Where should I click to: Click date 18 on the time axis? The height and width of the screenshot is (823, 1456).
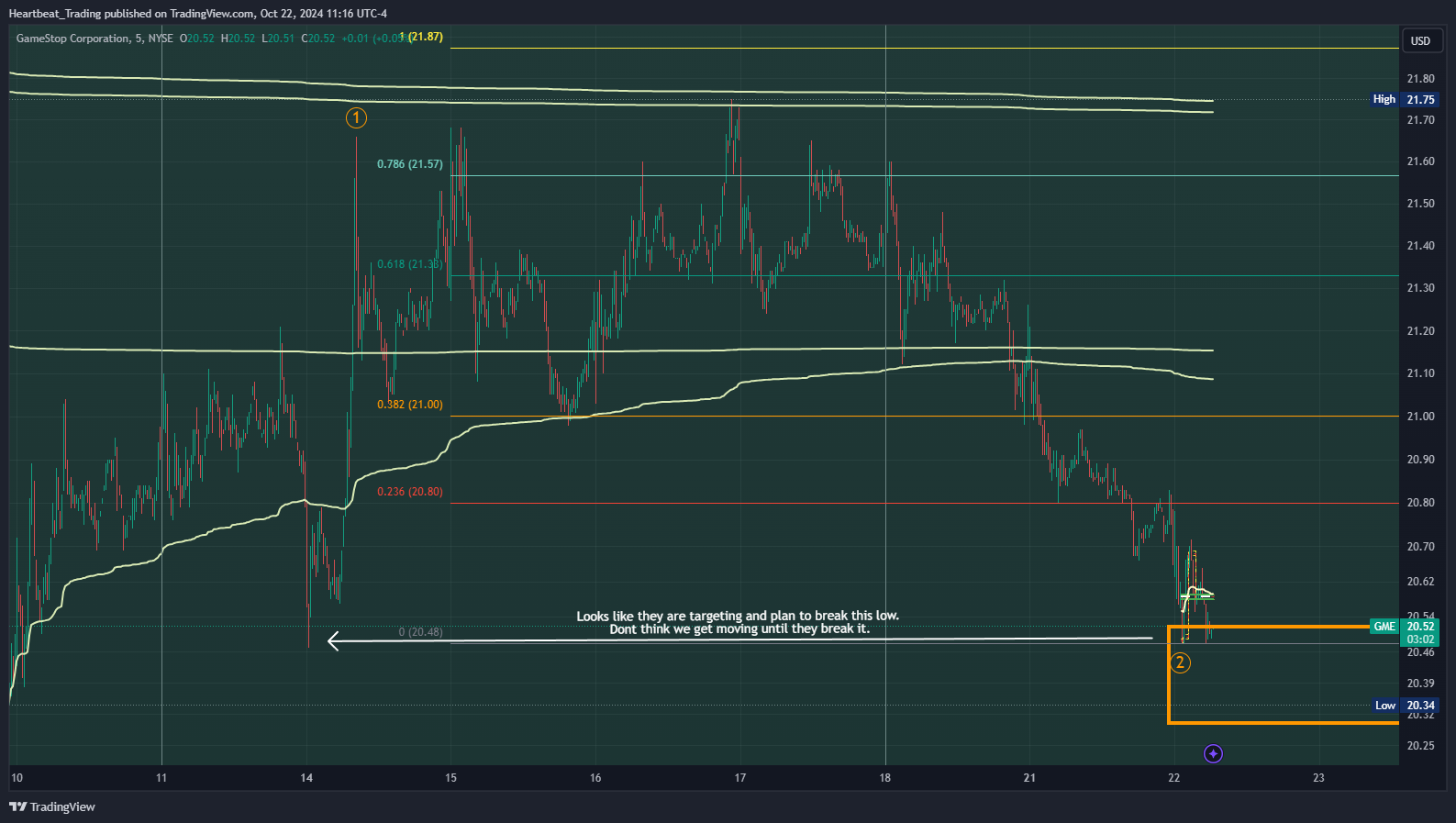[884, 778]
